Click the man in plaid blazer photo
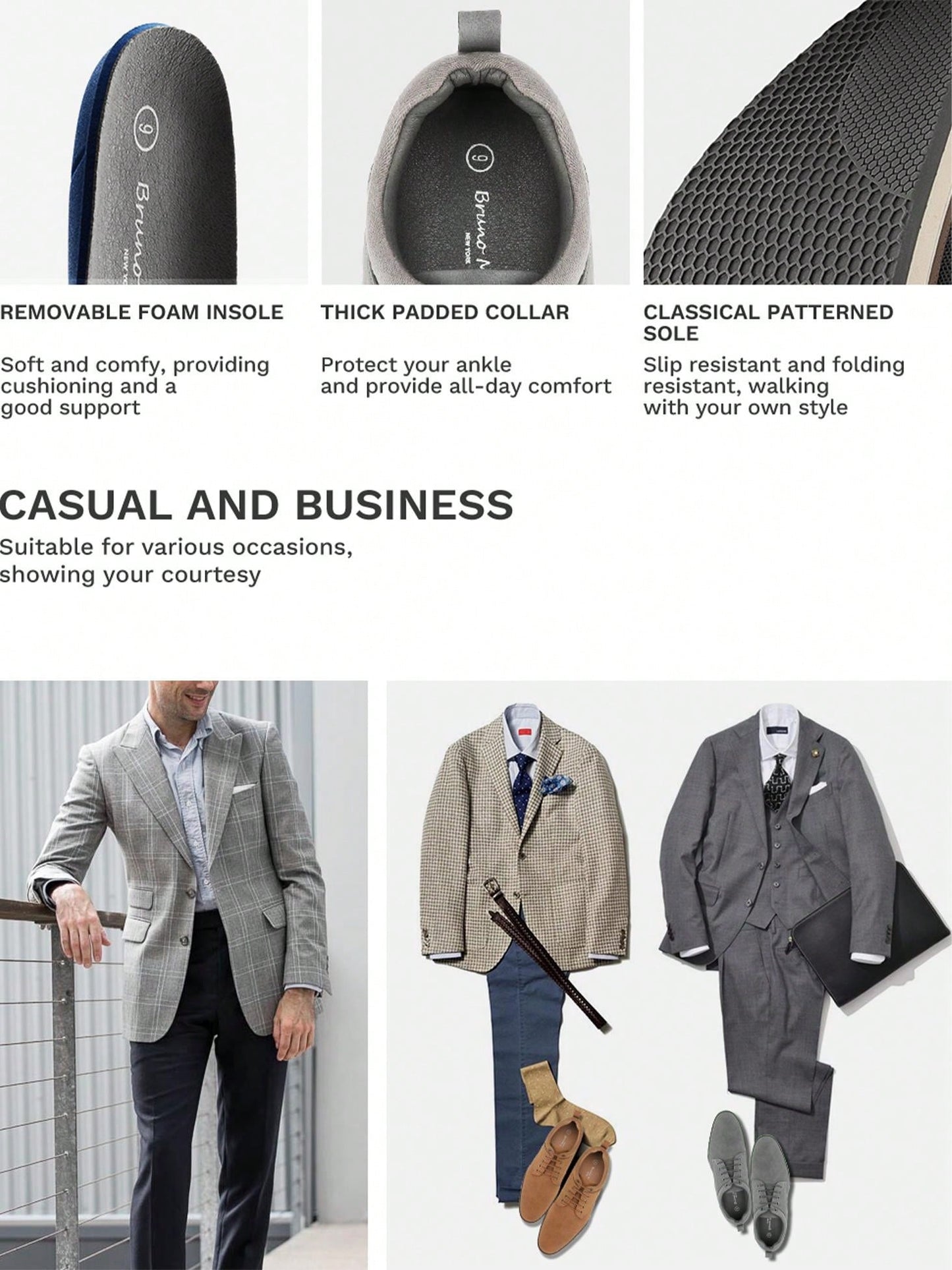The width and height of the screenshot is (952, 1270). click(x=184, y=975)
